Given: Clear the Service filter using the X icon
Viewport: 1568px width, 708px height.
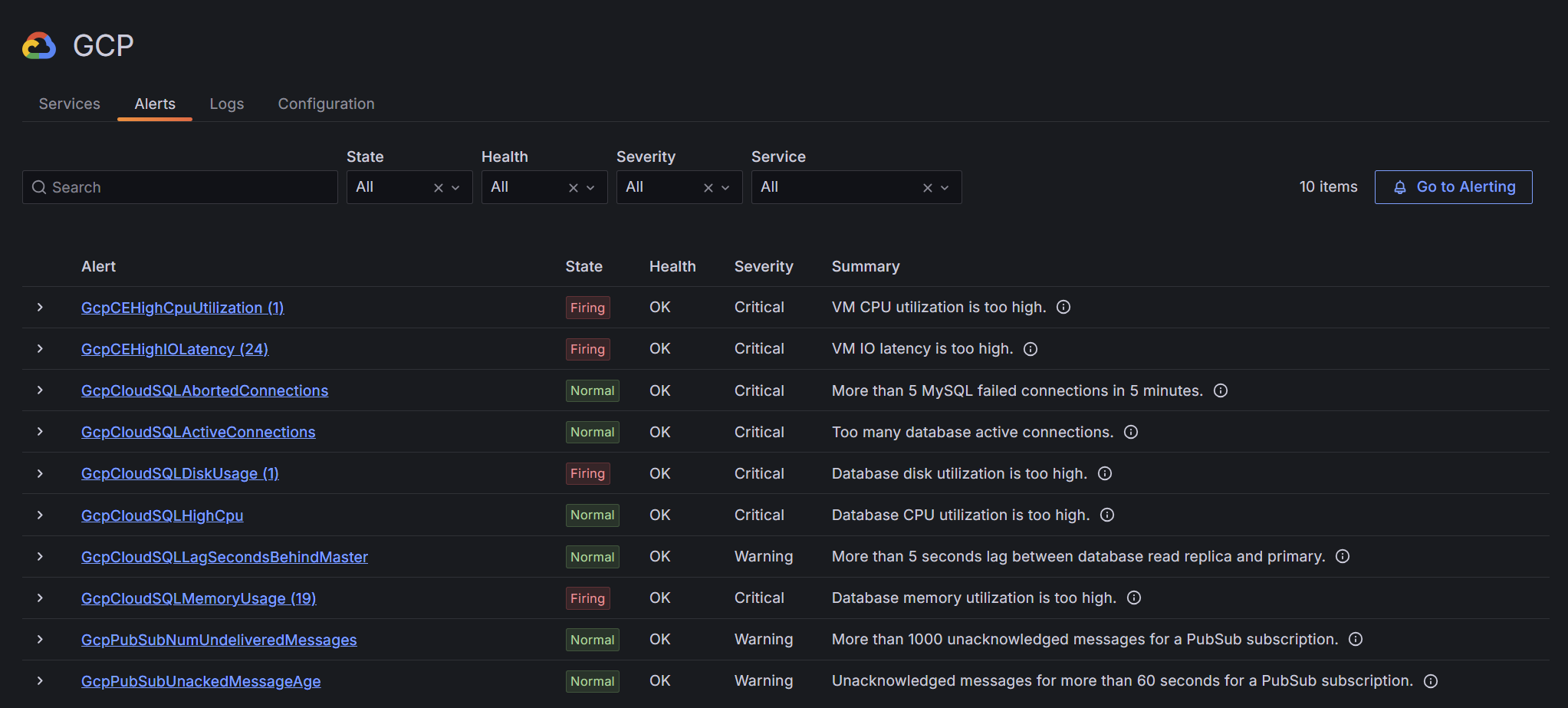Looking at the screenshot, I should pos(928,188).
